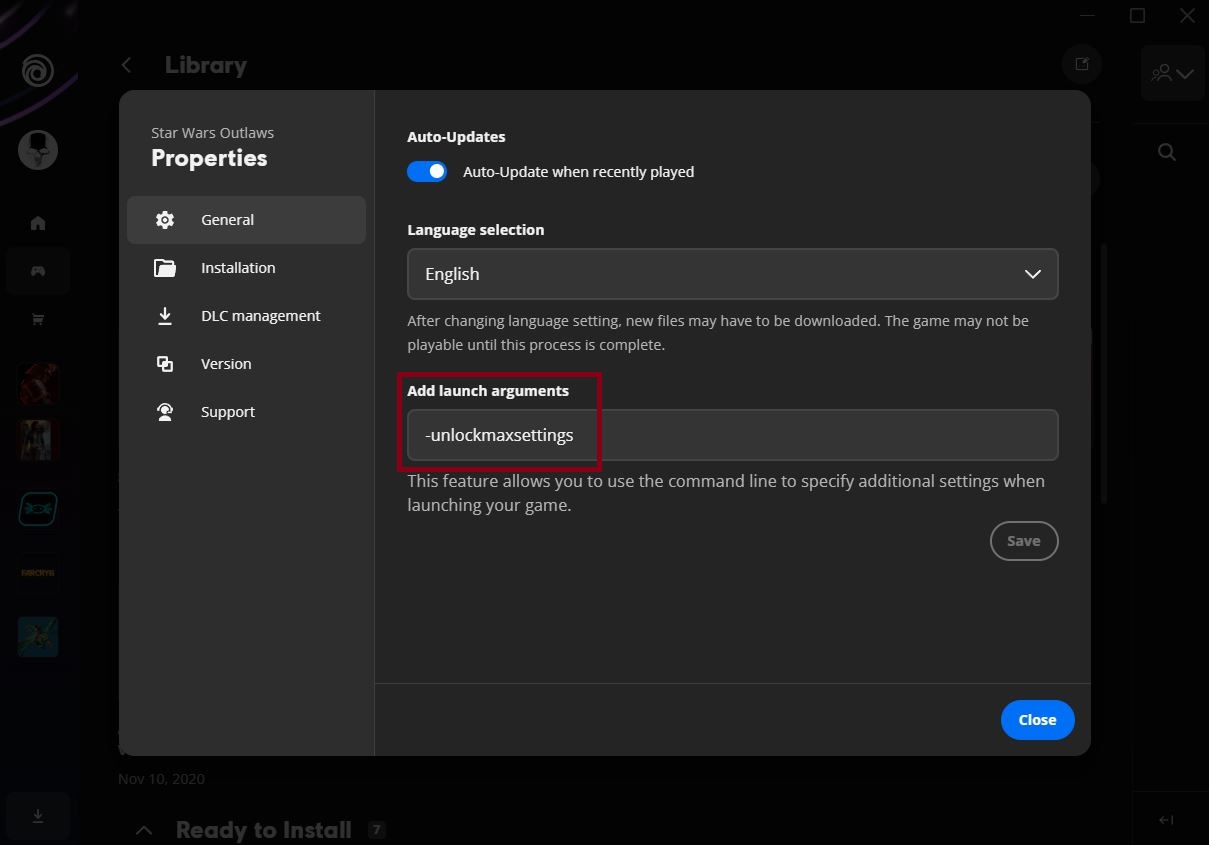The width and height of the screenshot is (1209, 845).
Task: Click the 'Nov 10, 2020' date text
Action: 161,779
